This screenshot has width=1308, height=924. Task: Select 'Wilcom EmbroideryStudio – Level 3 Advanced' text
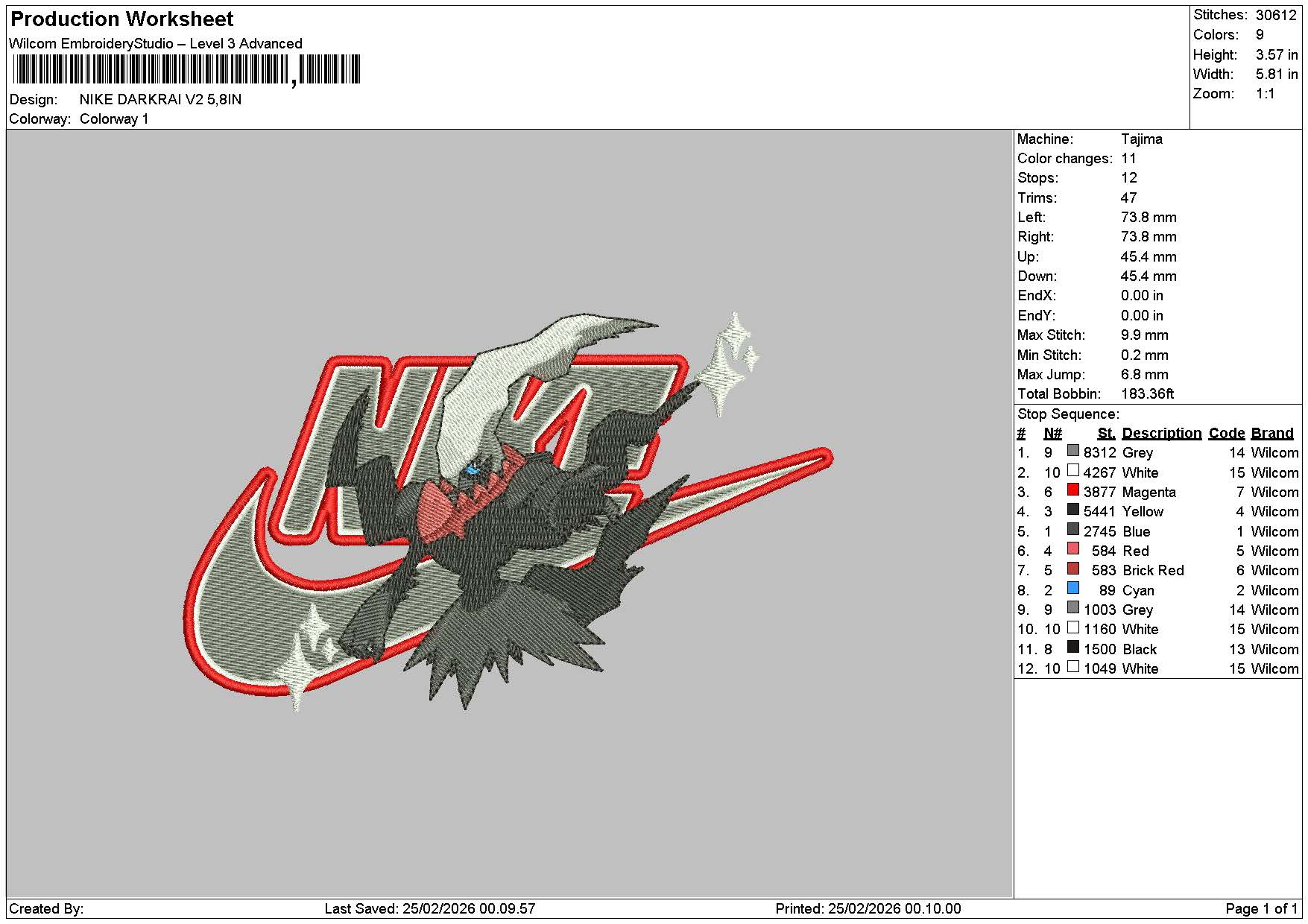156,44
